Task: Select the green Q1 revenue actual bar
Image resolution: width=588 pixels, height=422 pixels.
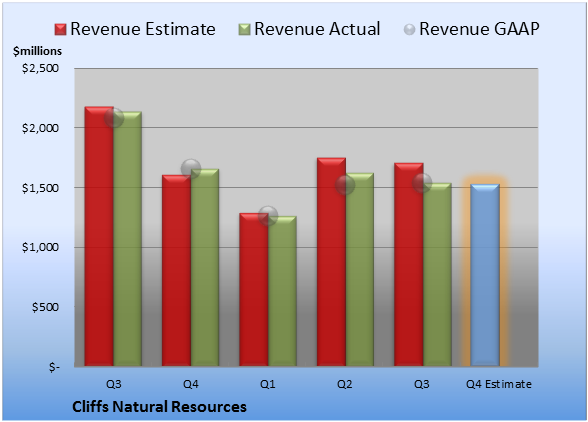Action: (x=282, y=291)
